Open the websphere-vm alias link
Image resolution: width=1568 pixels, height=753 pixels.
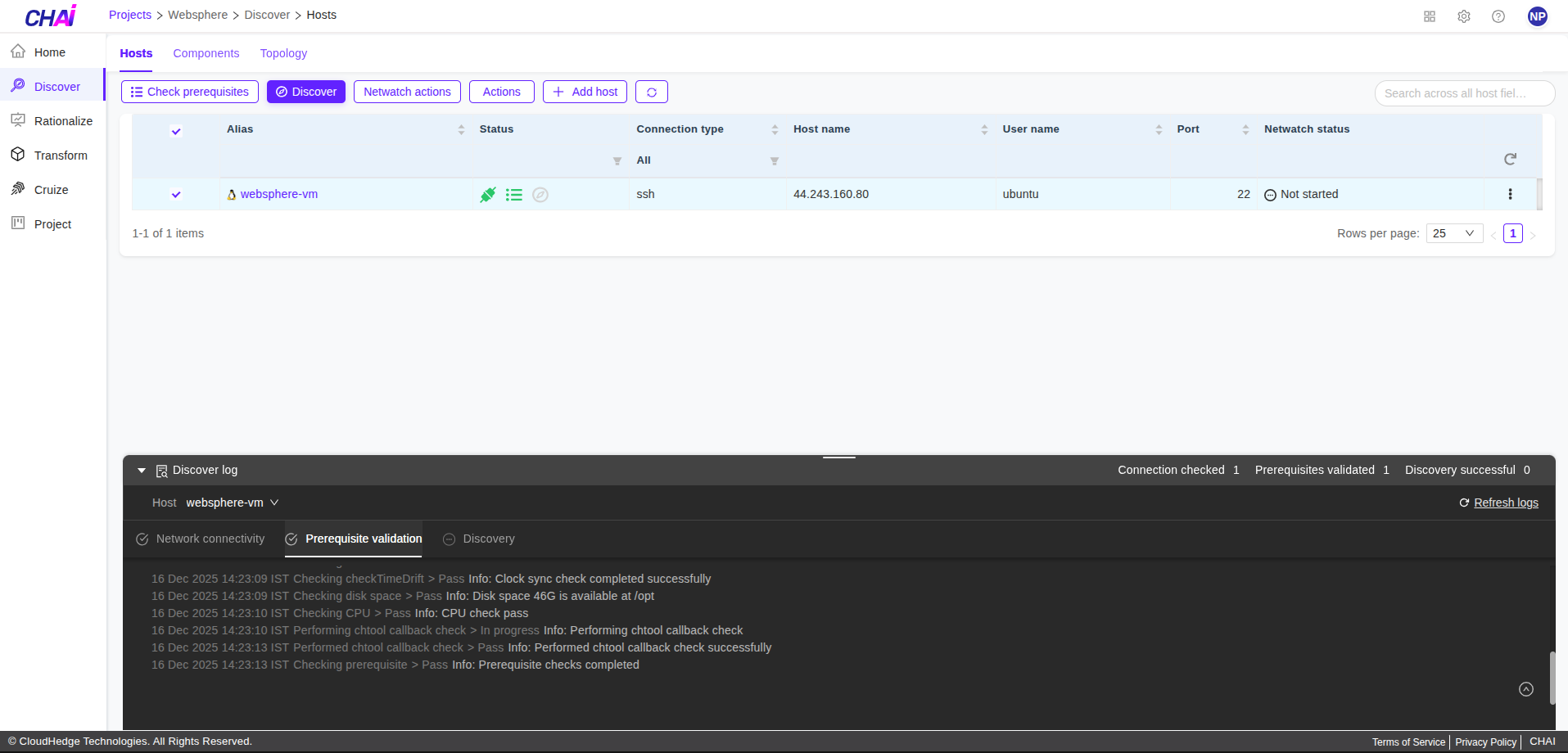point(279,194)
